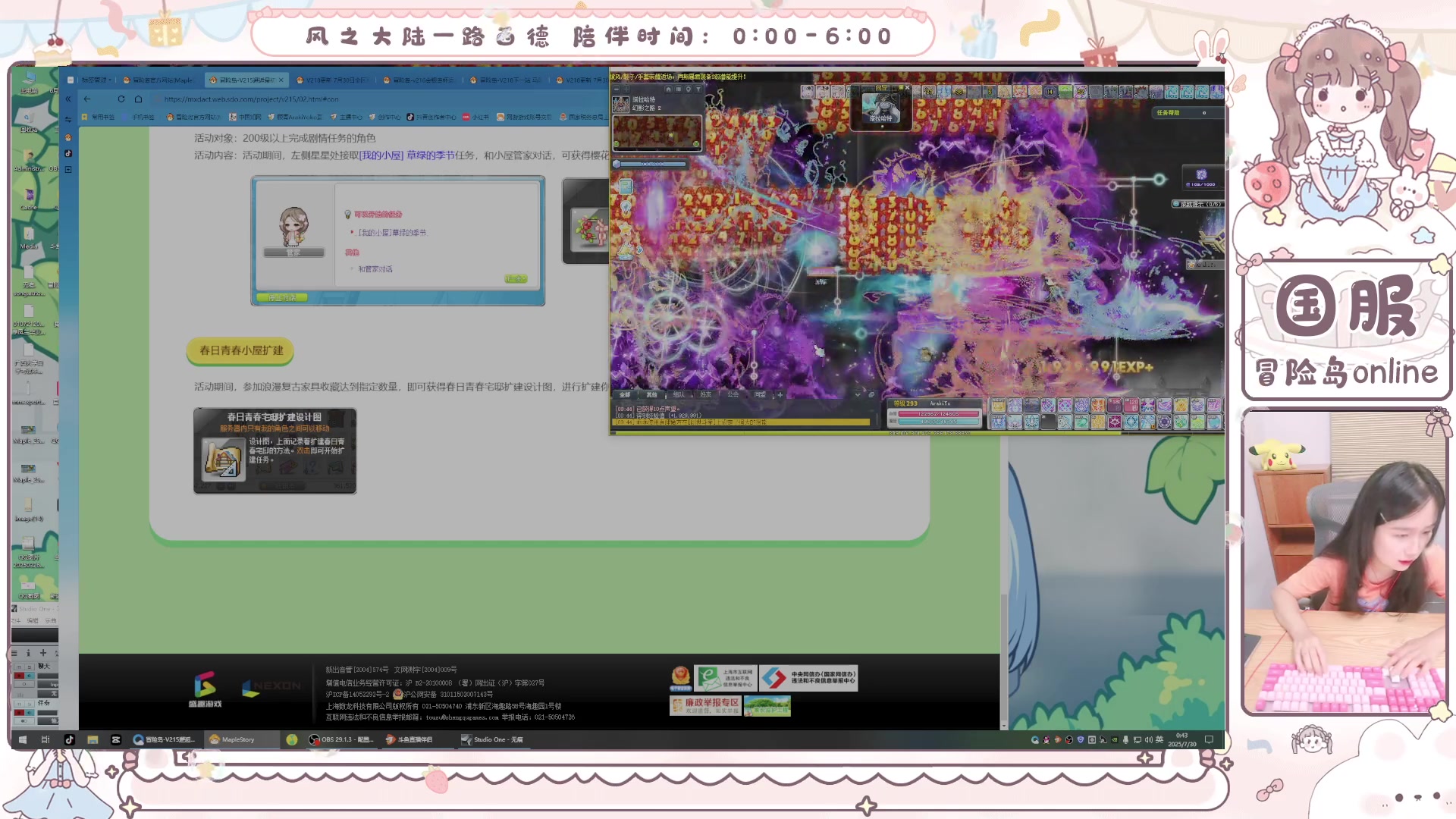Select the 公会 chat tab in MapleStory
This screenshot has height=819, width=1456.
(x=733, y=394)
